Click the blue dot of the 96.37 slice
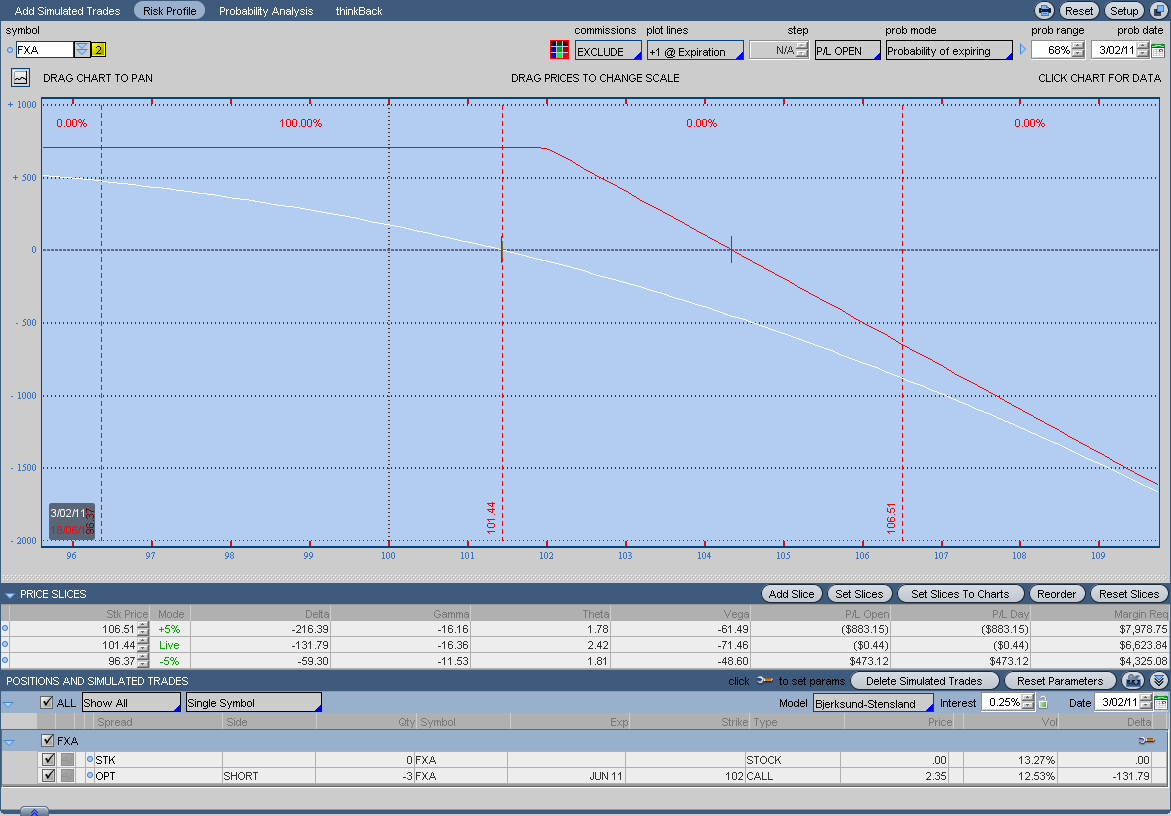This screenshot has width=1171, height=816. click(5, 661)
